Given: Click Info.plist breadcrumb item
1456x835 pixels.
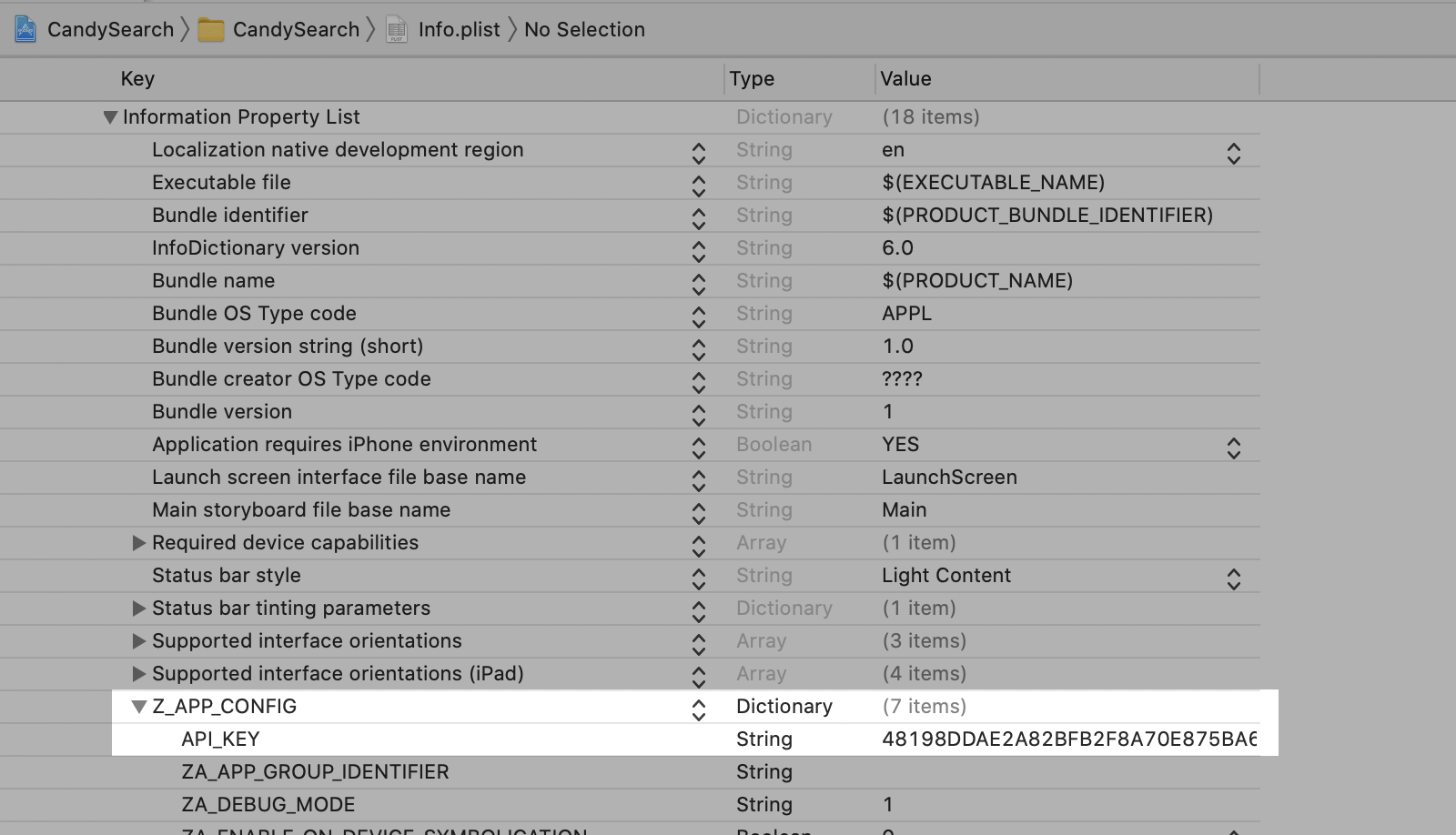Looking at the screenshot, I should pos(459,30).
